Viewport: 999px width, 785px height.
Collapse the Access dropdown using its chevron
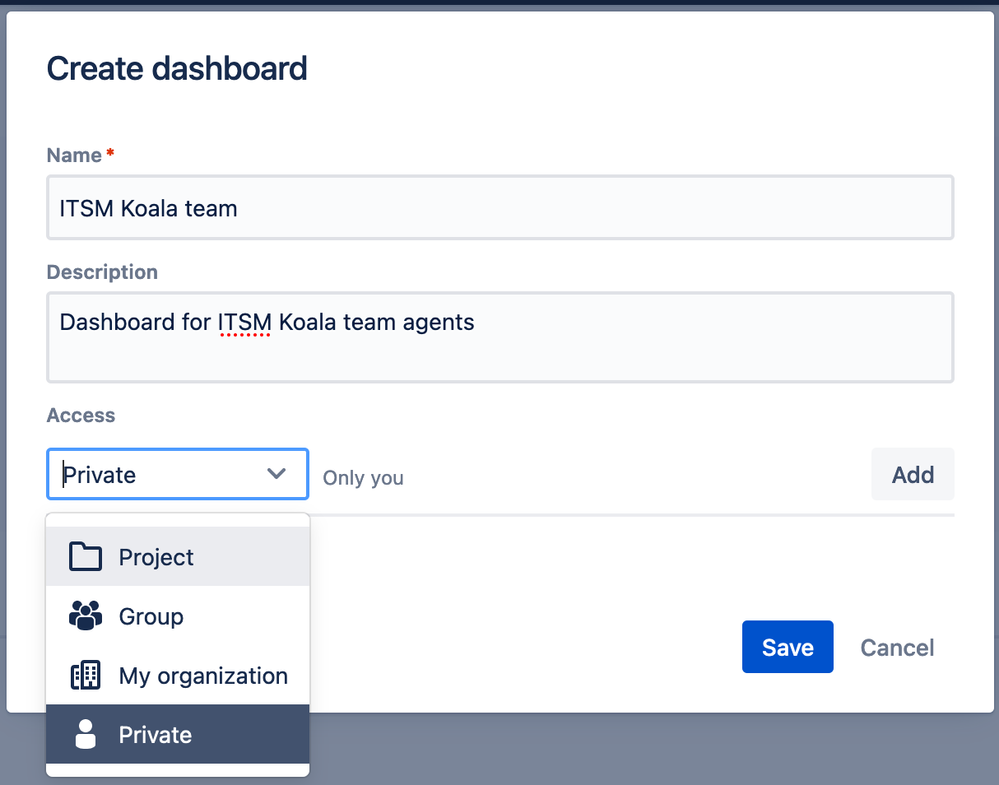coord(277,474)
